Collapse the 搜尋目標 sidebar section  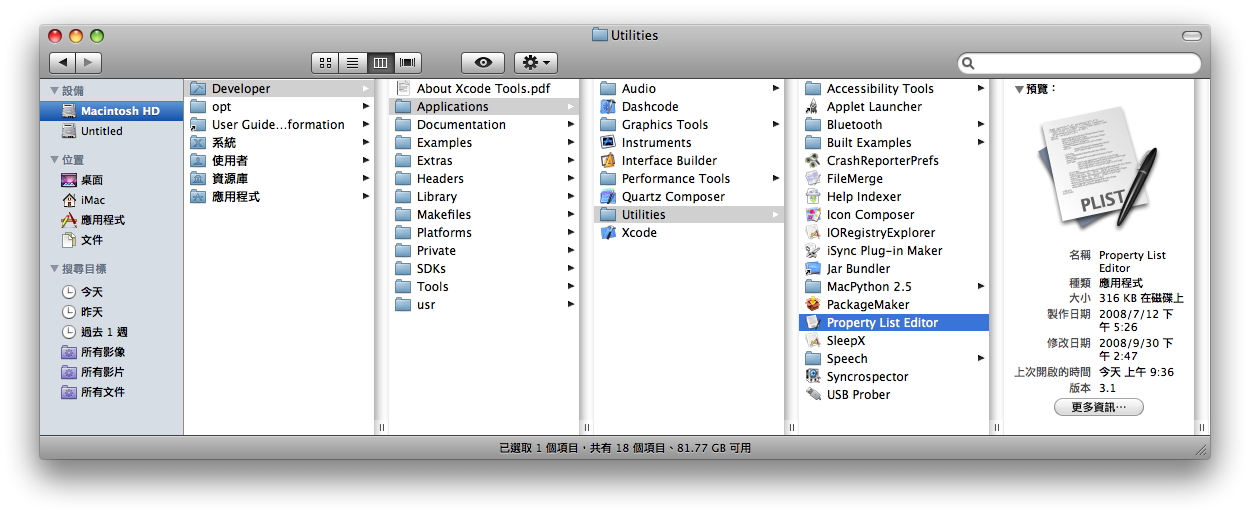tap(54, 269)
